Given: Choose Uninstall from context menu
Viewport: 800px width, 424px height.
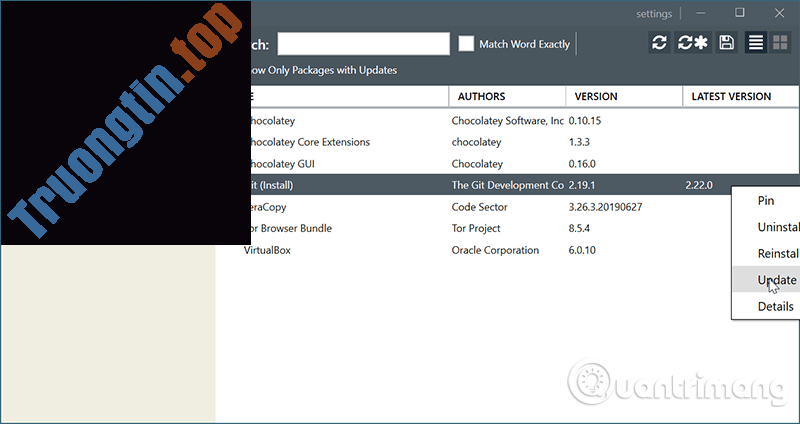Looking at the screenshot, I should pos(765,227).
